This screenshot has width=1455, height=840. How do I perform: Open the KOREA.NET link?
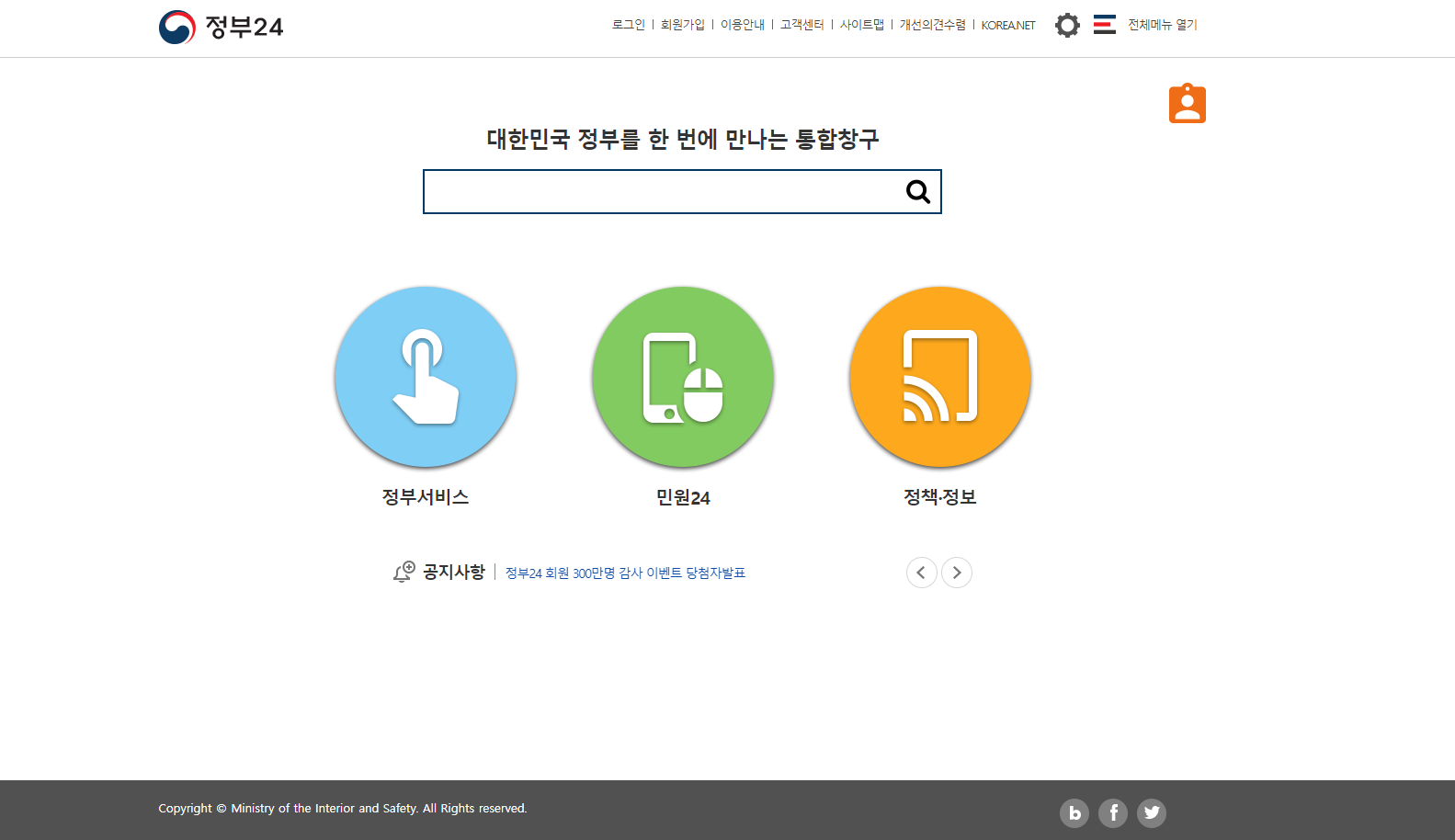coord(1007,25)
